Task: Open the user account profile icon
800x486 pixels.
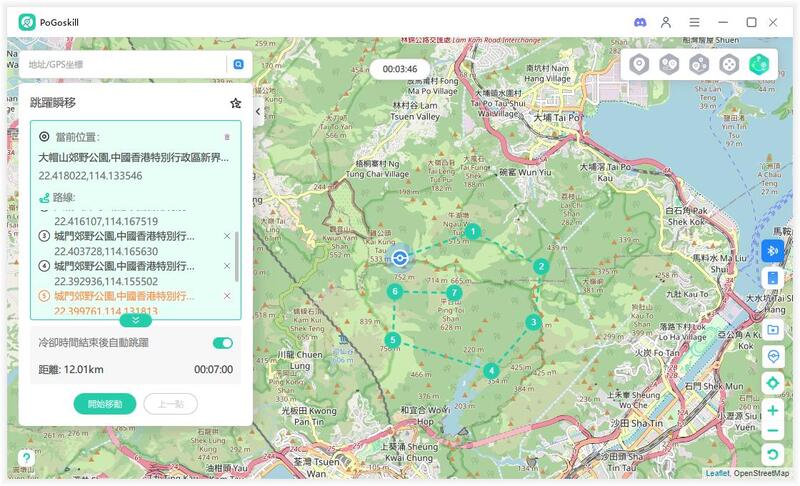Action: (666, 22)
